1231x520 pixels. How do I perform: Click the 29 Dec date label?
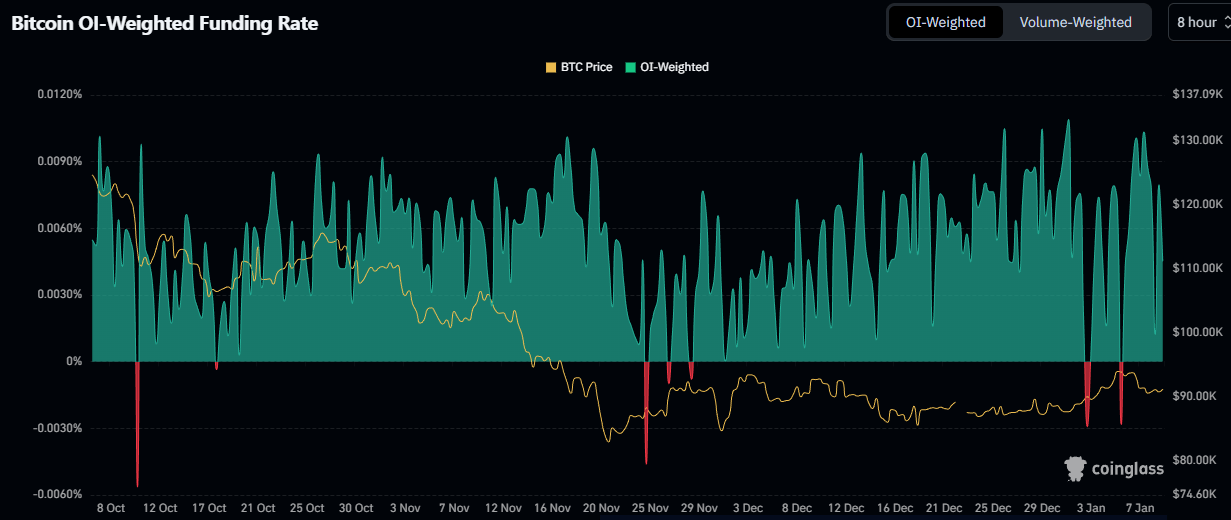click(1042, 508)
